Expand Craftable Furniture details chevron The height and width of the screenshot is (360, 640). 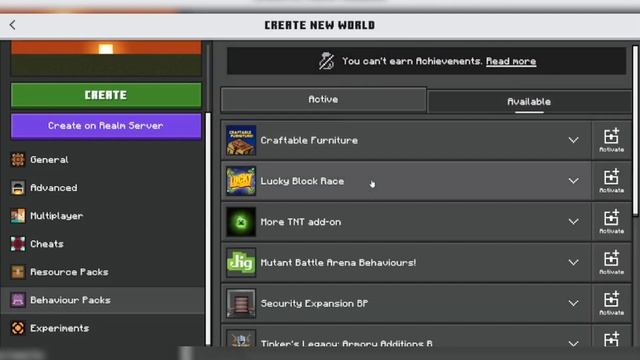(573, 140)
